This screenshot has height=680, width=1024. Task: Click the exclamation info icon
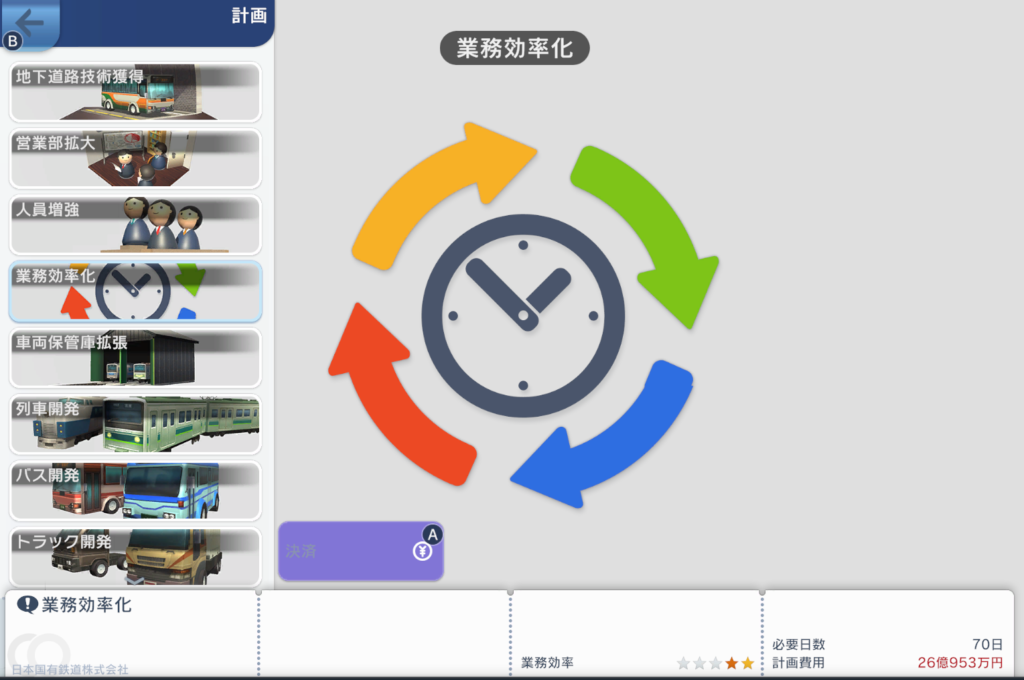[27, 605]
